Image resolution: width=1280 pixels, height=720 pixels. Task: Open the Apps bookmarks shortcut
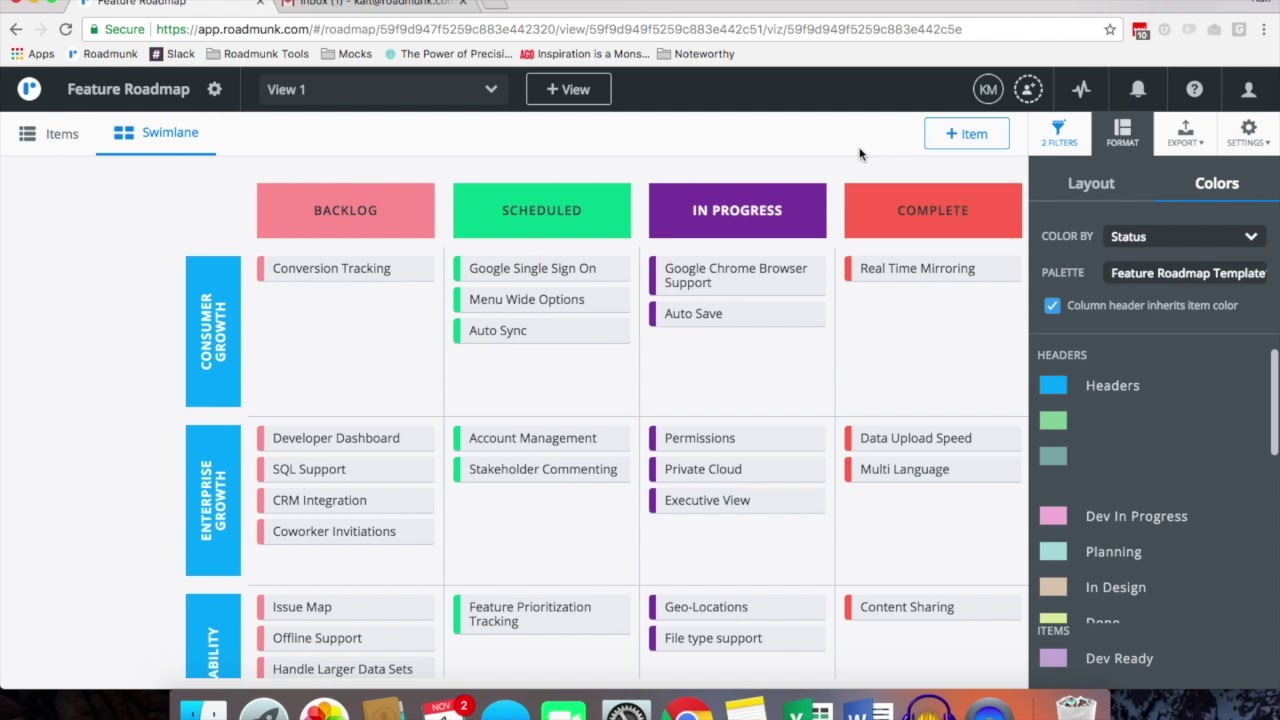[x=33, y=54]
